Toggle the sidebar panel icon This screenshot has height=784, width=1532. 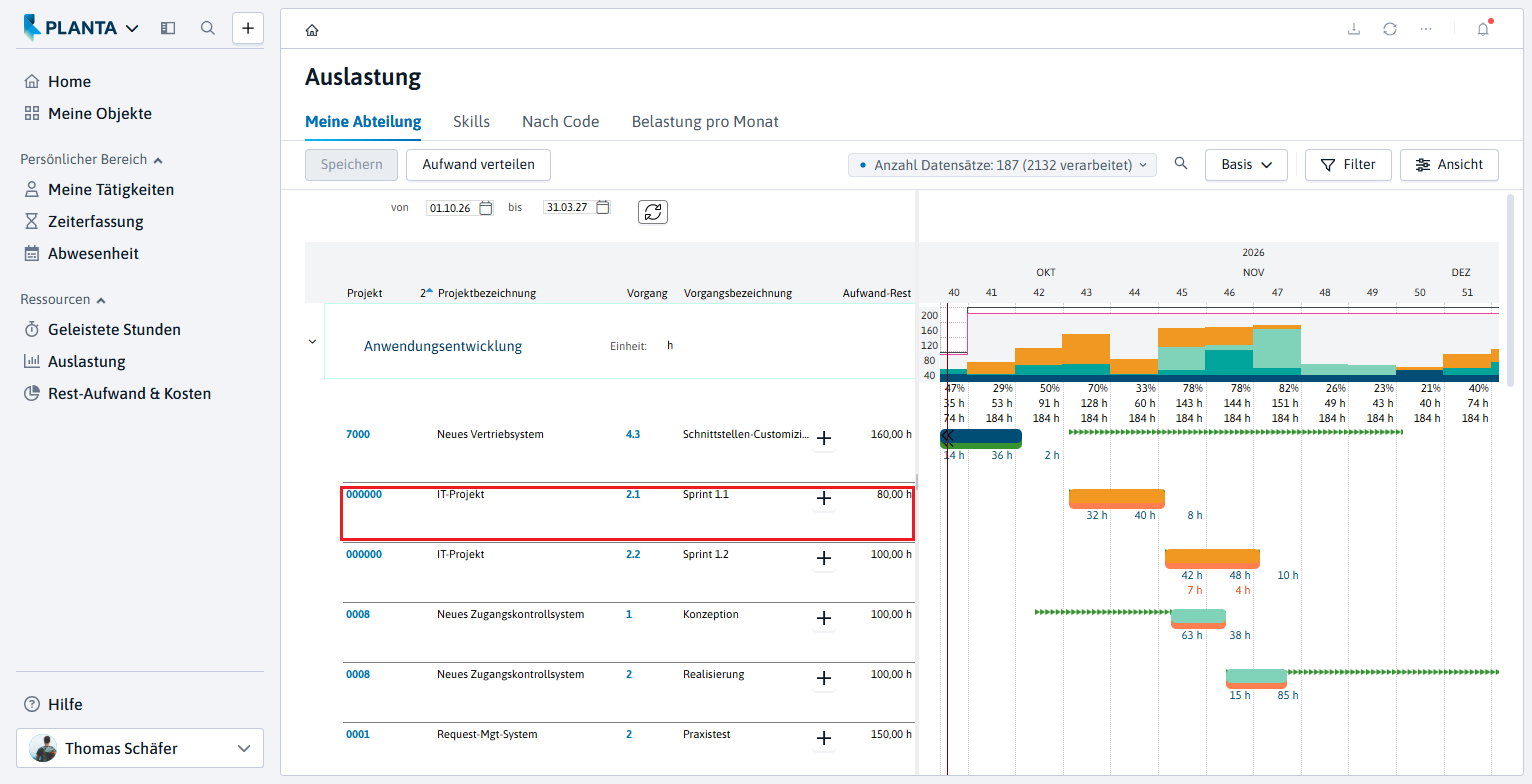click(x=168, y=28)
